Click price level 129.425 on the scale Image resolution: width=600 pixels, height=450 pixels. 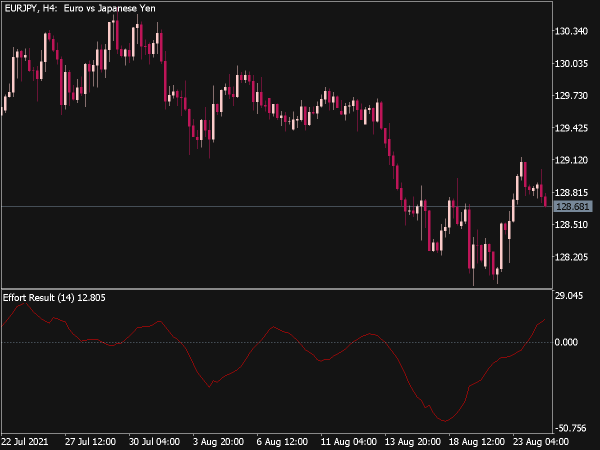point(571,128)
